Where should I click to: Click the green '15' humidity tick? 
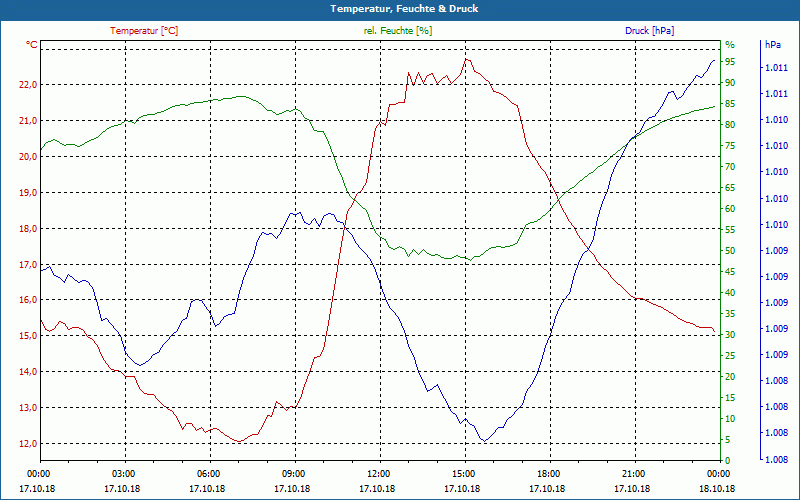[x=730, y=398]
